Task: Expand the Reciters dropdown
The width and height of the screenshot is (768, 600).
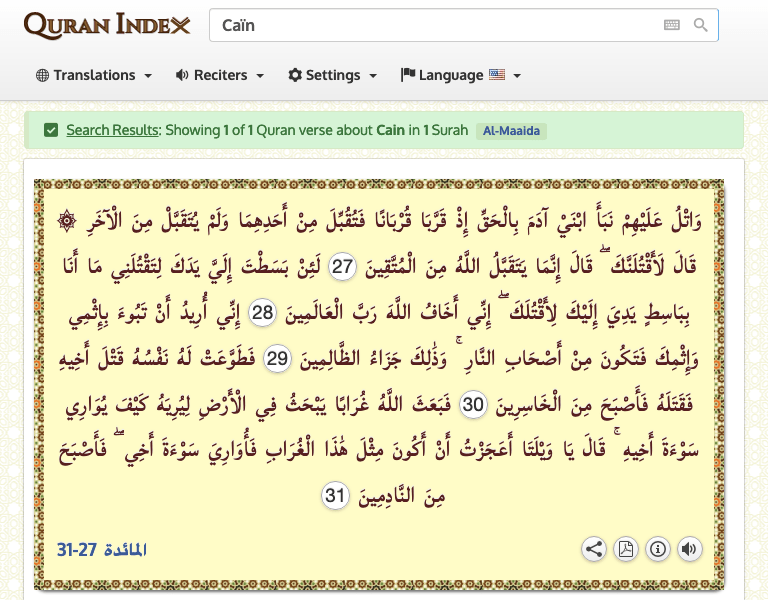Action: click(x=260, y=76)
